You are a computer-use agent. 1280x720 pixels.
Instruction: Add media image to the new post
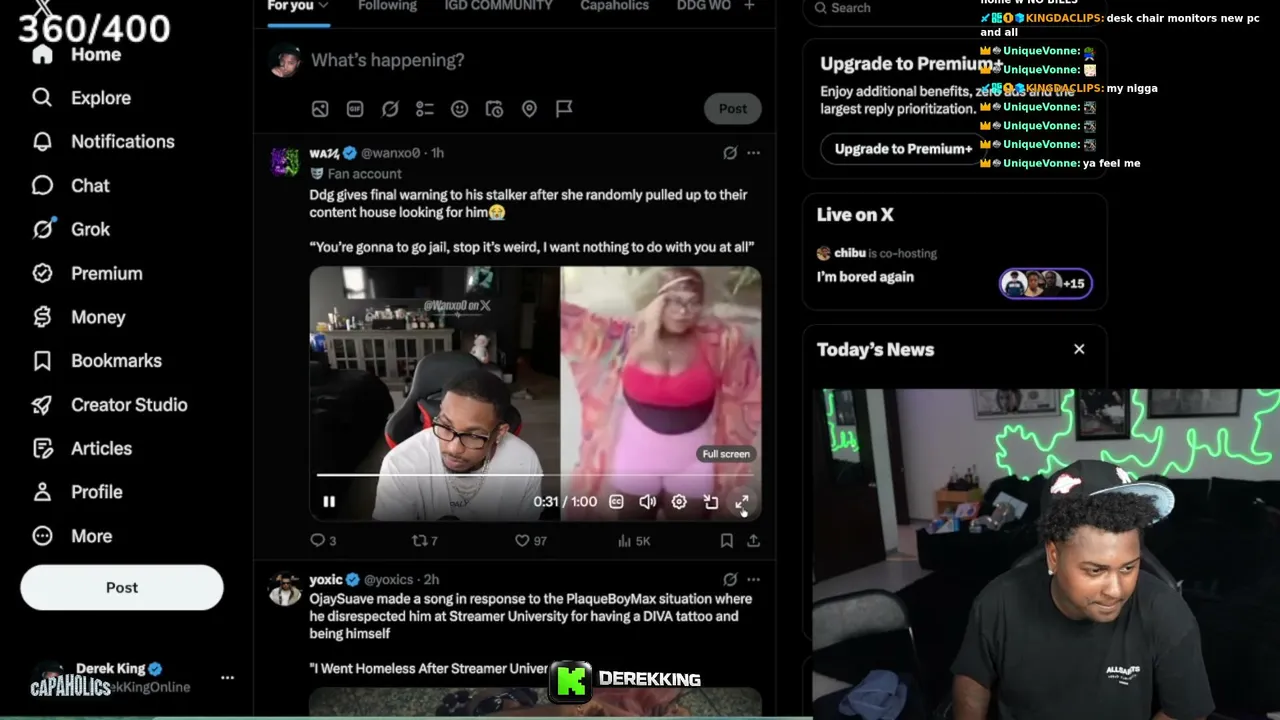pos(320,109)
